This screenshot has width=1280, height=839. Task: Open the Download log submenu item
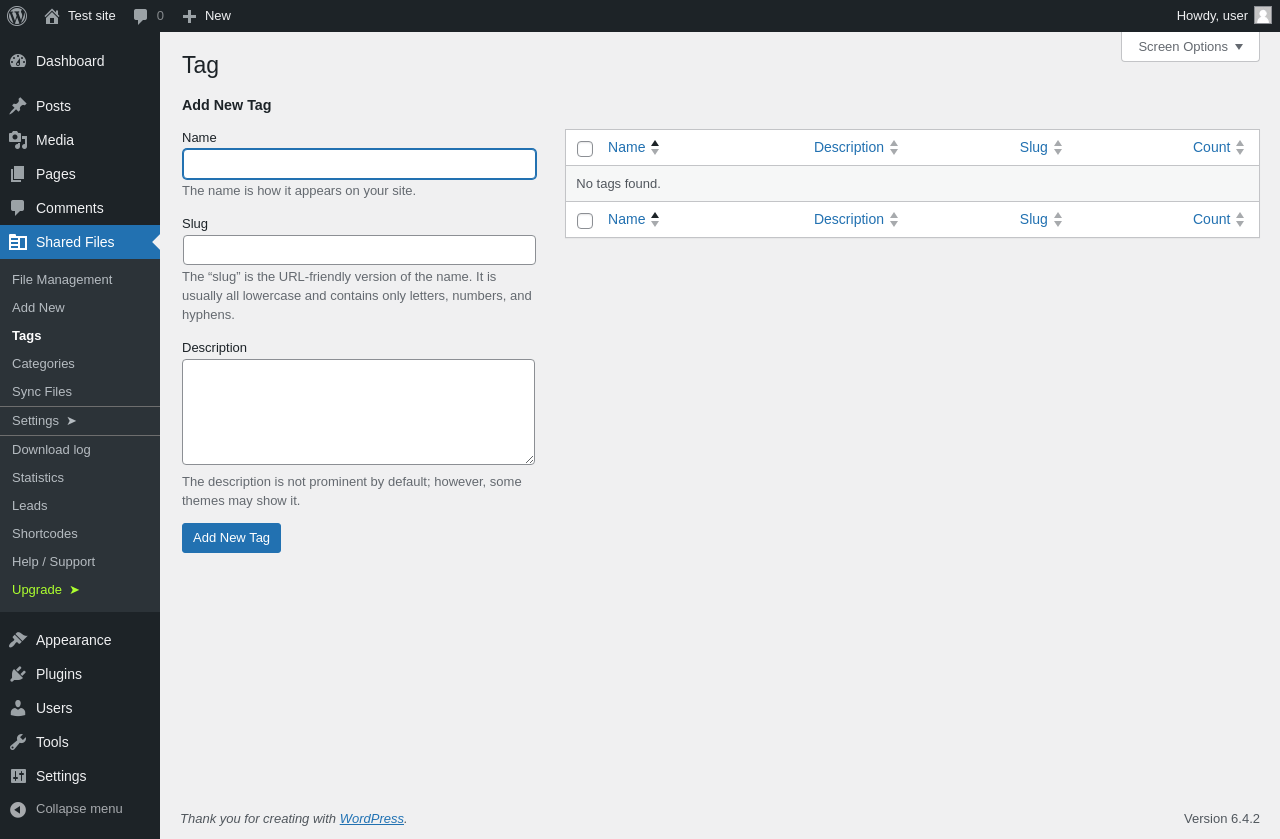click(x=51, y=450)
